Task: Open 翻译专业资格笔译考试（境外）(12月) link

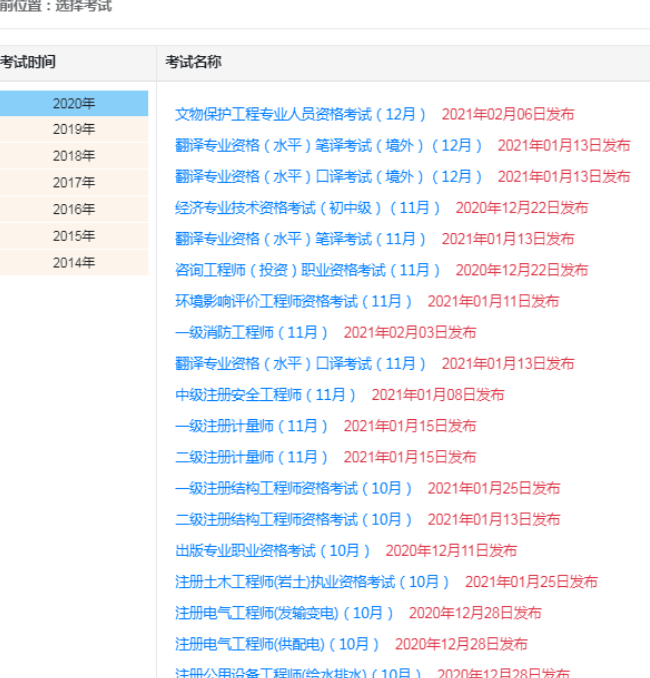Action: (329, 145)
